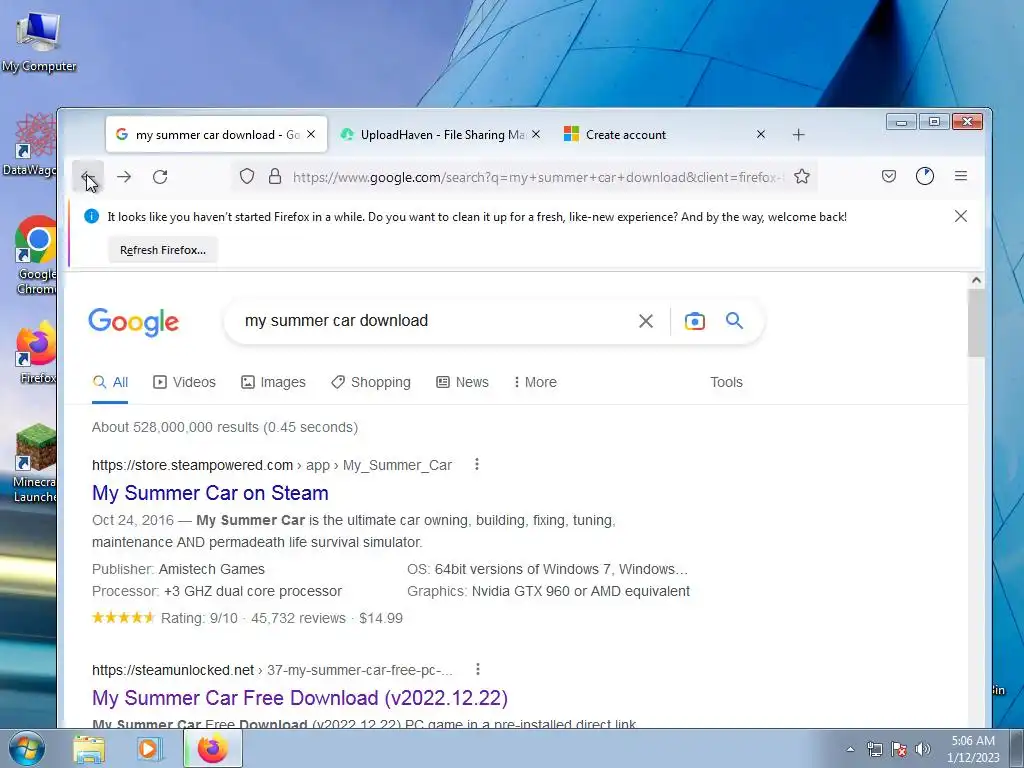This screenshot has width=1024, height=768.
Task: Open the Firefox hamburger application menu
Action: tap(961, 176)
